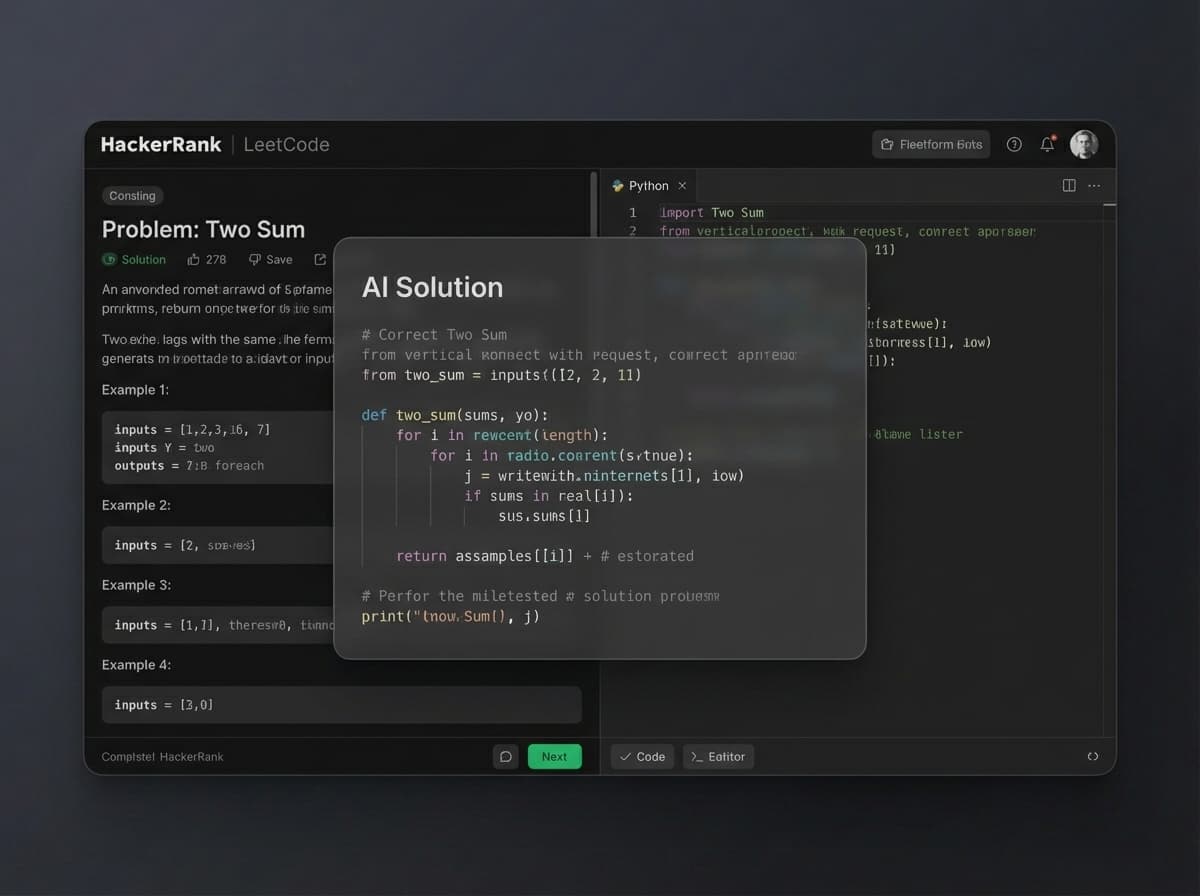Screen dimensions: 1200x896
Task: Open the profile avatar menu
Action: click(x=1085, y=144)
